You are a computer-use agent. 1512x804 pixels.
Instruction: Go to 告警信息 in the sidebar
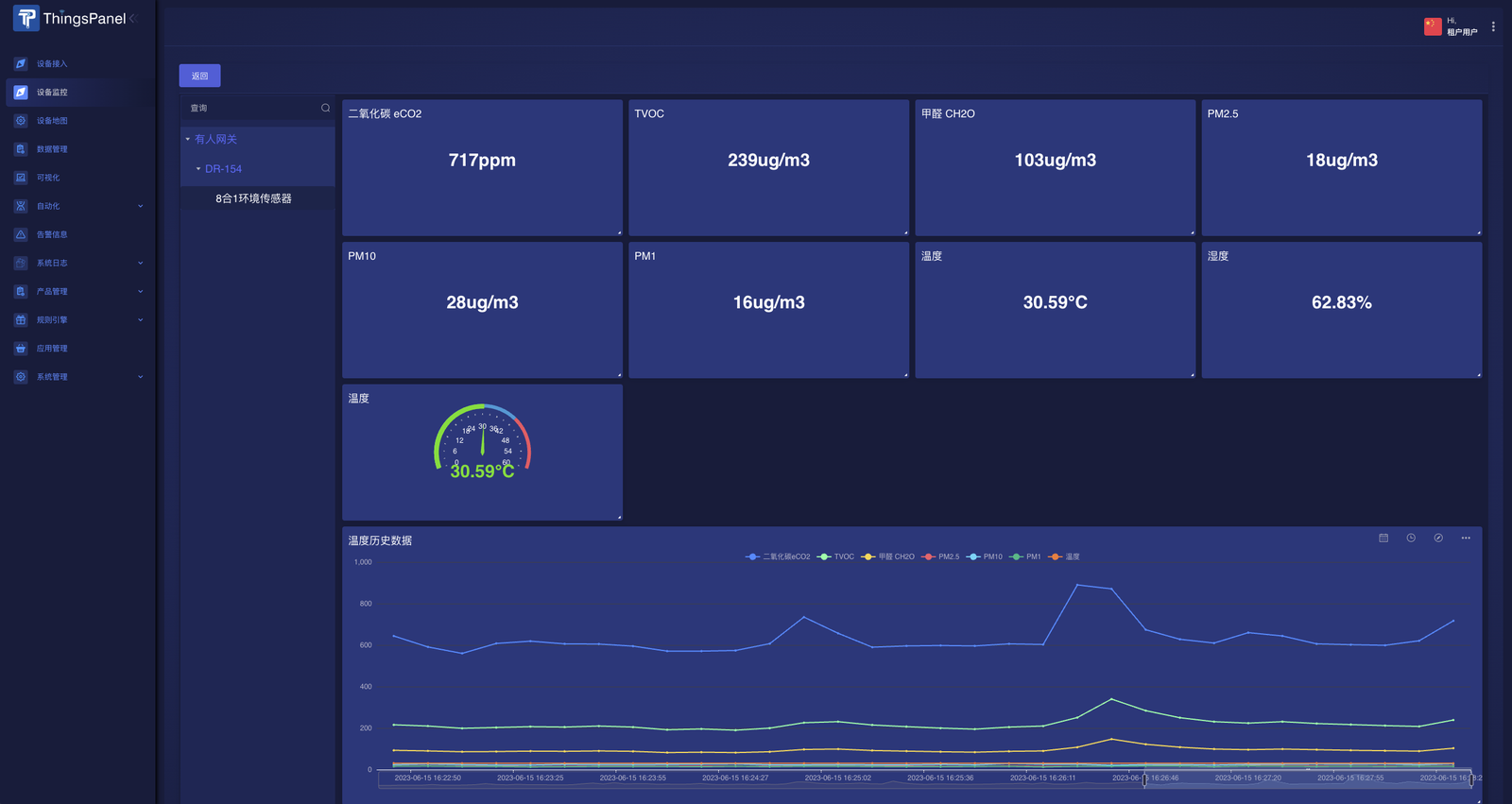point(52,234)
